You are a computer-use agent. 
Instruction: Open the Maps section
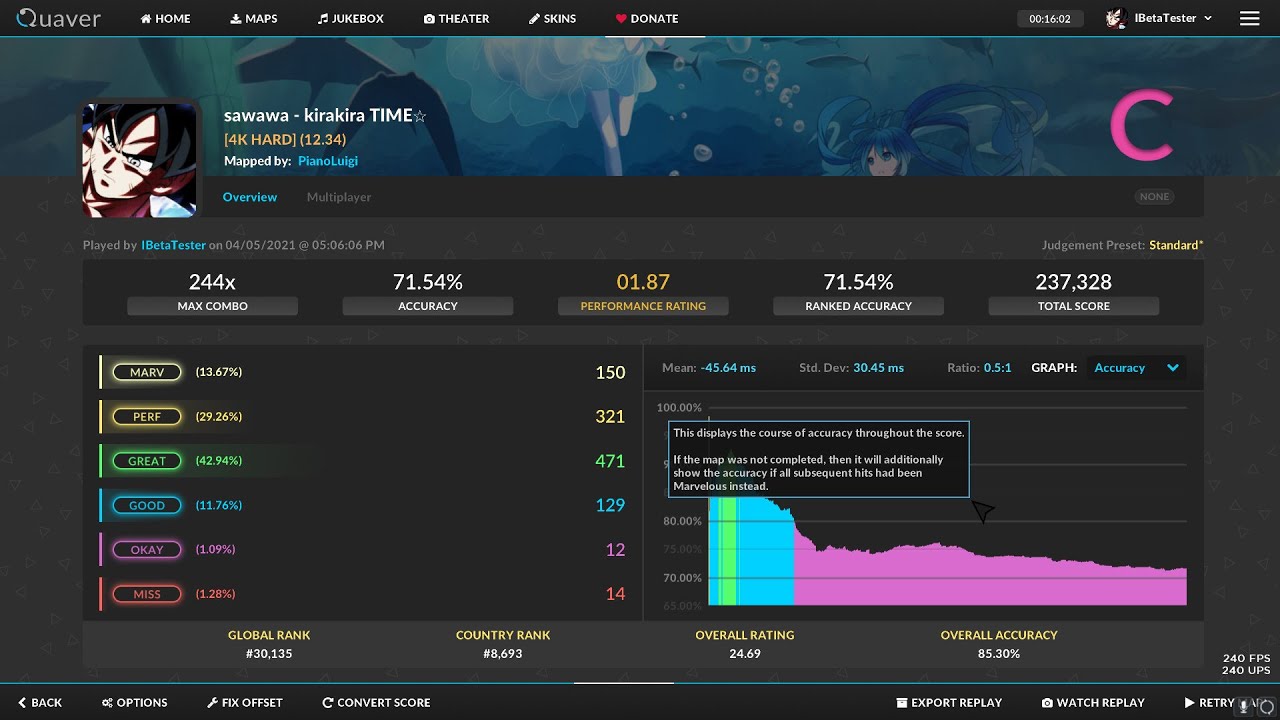[x=254, y=18]
